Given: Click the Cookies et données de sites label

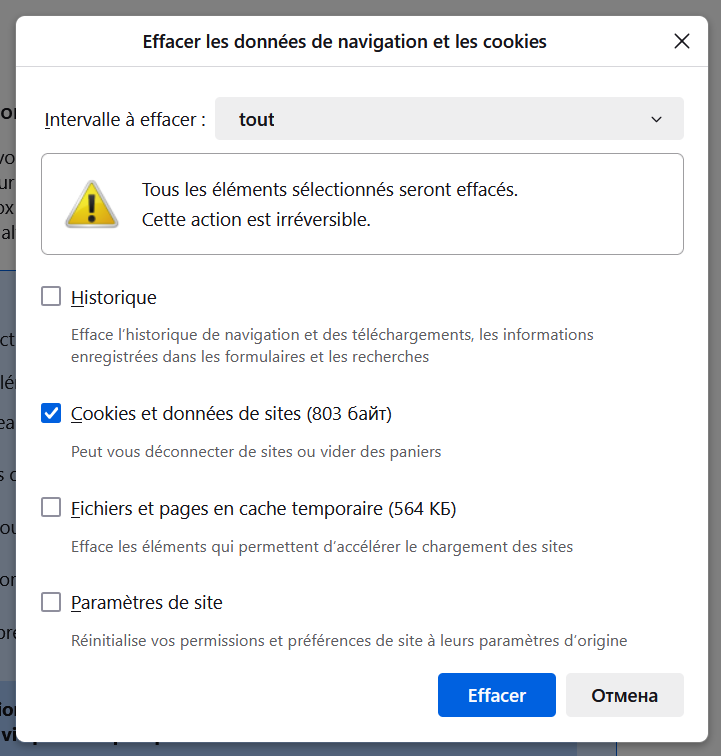Looking at the screenshot, I should [231, 414].
